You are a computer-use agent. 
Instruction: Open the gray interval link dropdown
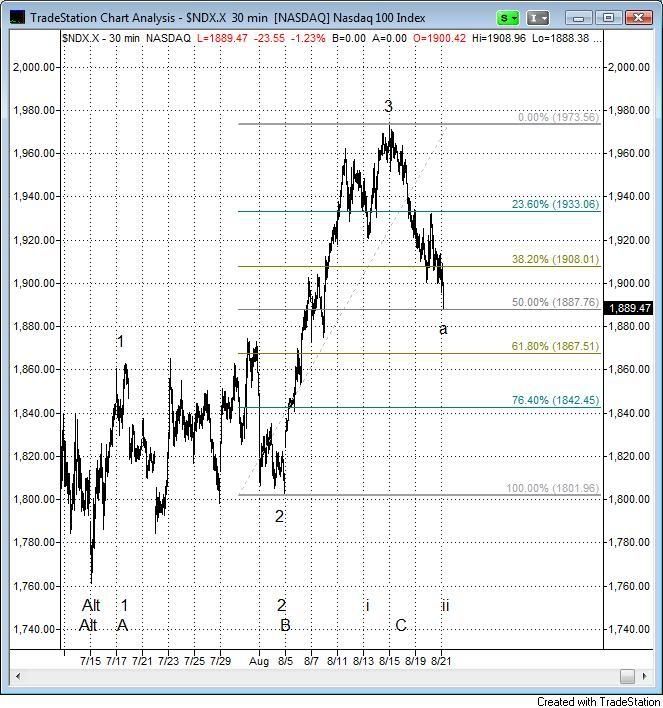[x=542, y=17]
